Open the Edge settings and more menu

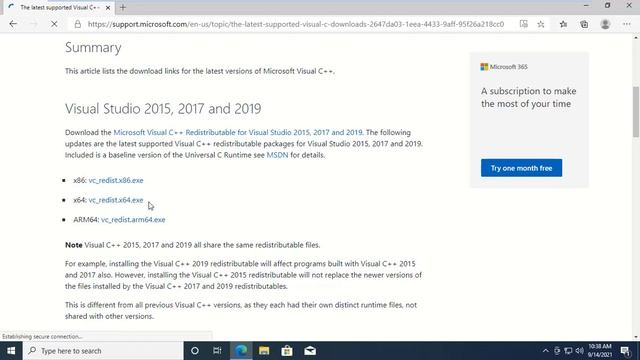(627, 24)
